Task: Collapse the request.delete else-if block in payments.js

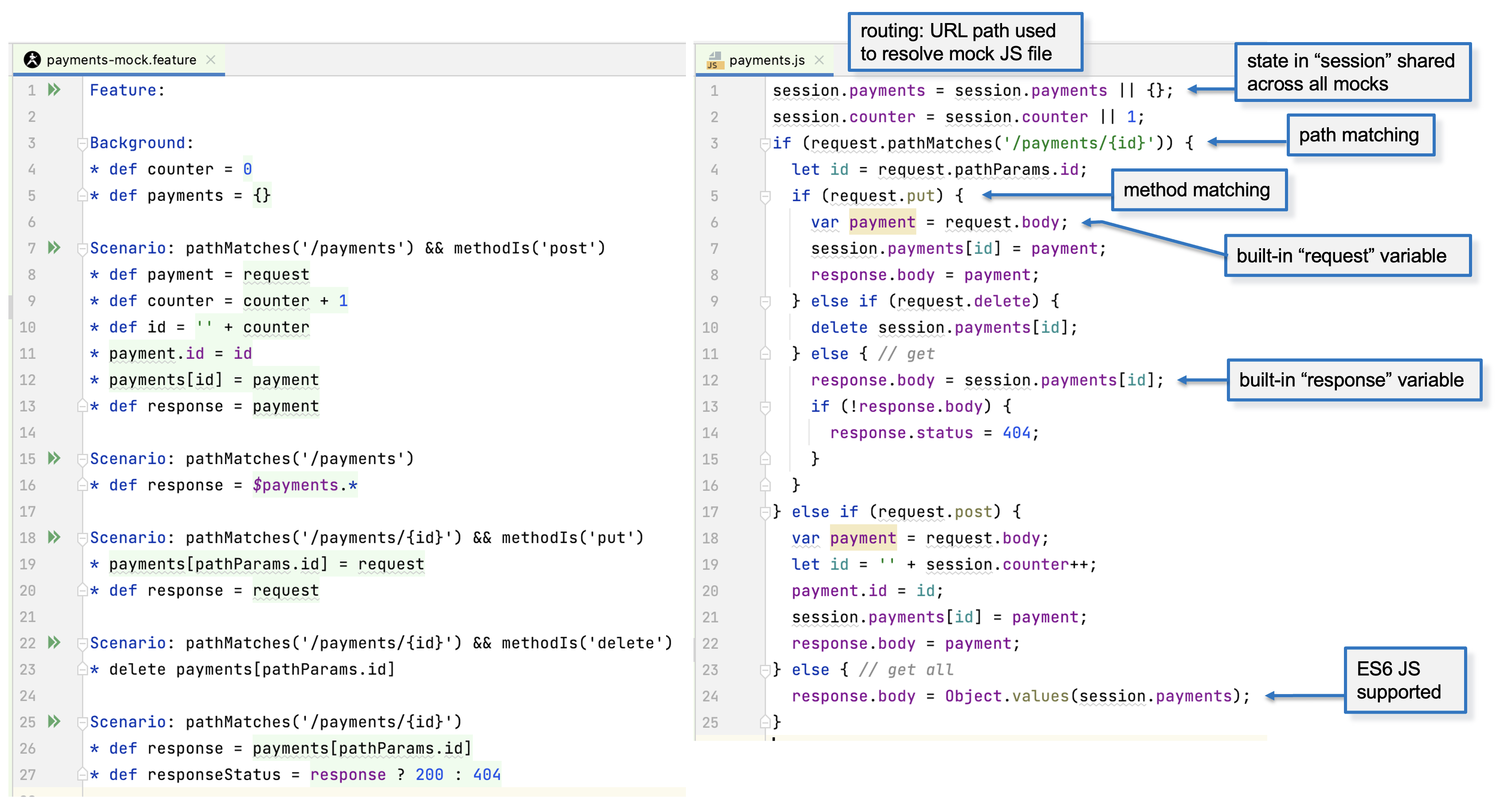Action: point(765,302)
